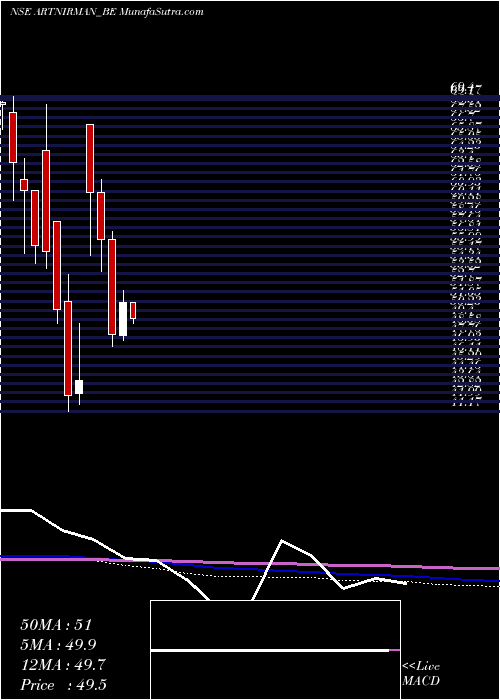Click the last small red candlestick

coord(133,310)
